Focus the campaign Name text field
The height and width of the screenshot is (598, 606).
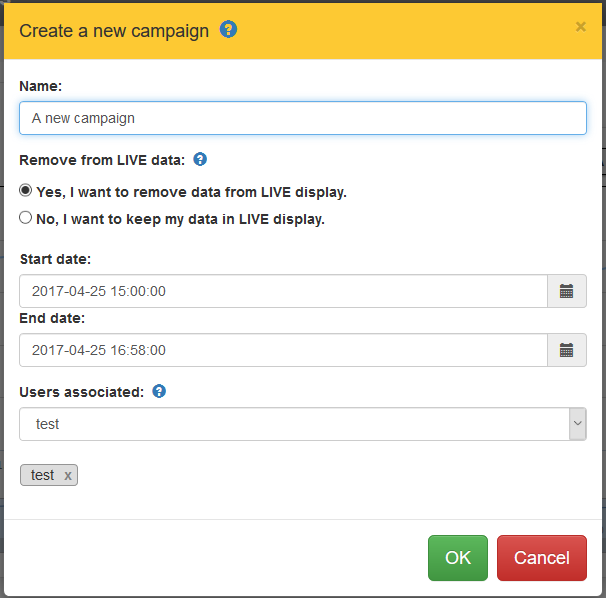tap(302, 118)
